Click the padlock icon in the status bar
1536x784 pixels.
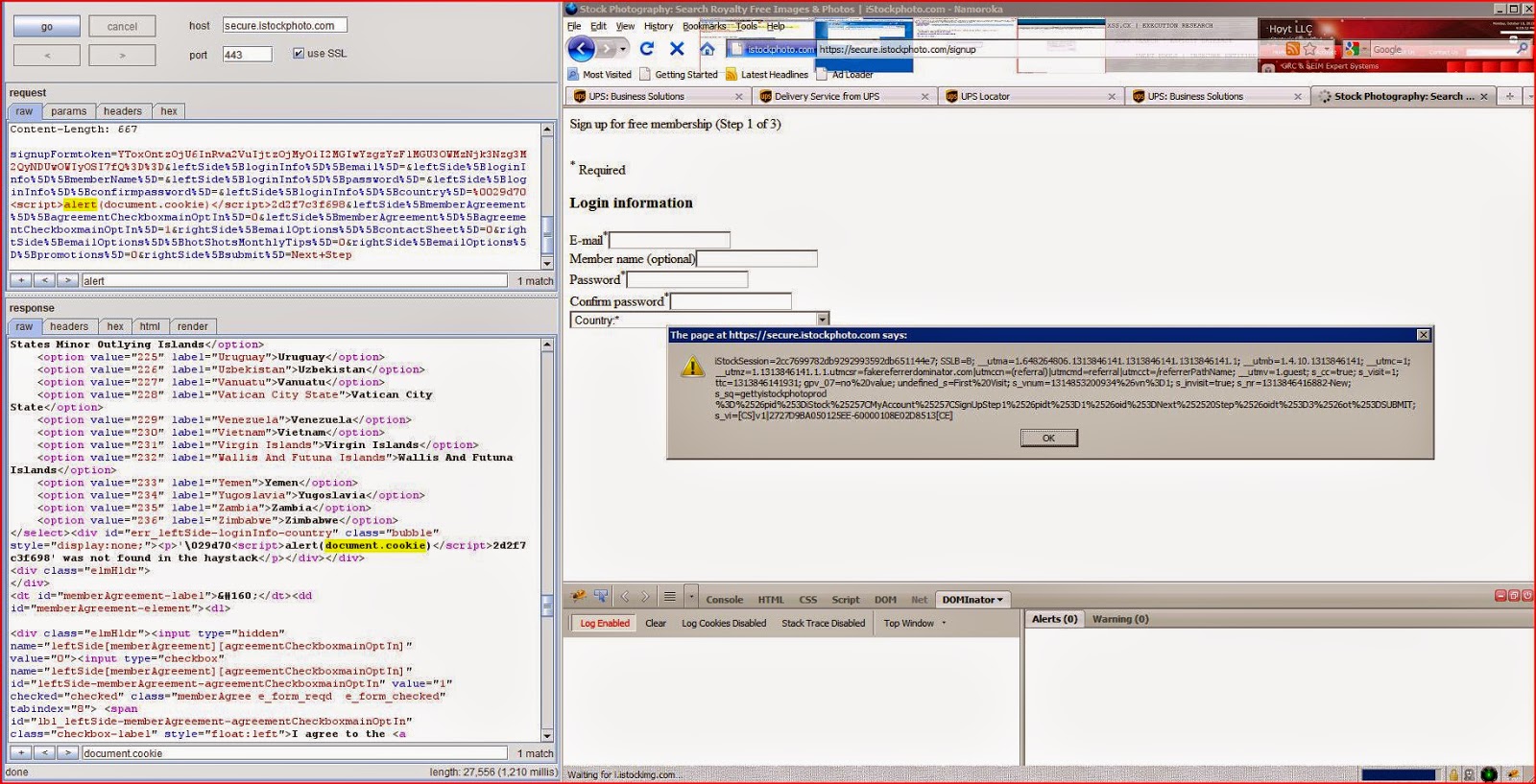click(1453, 774)
